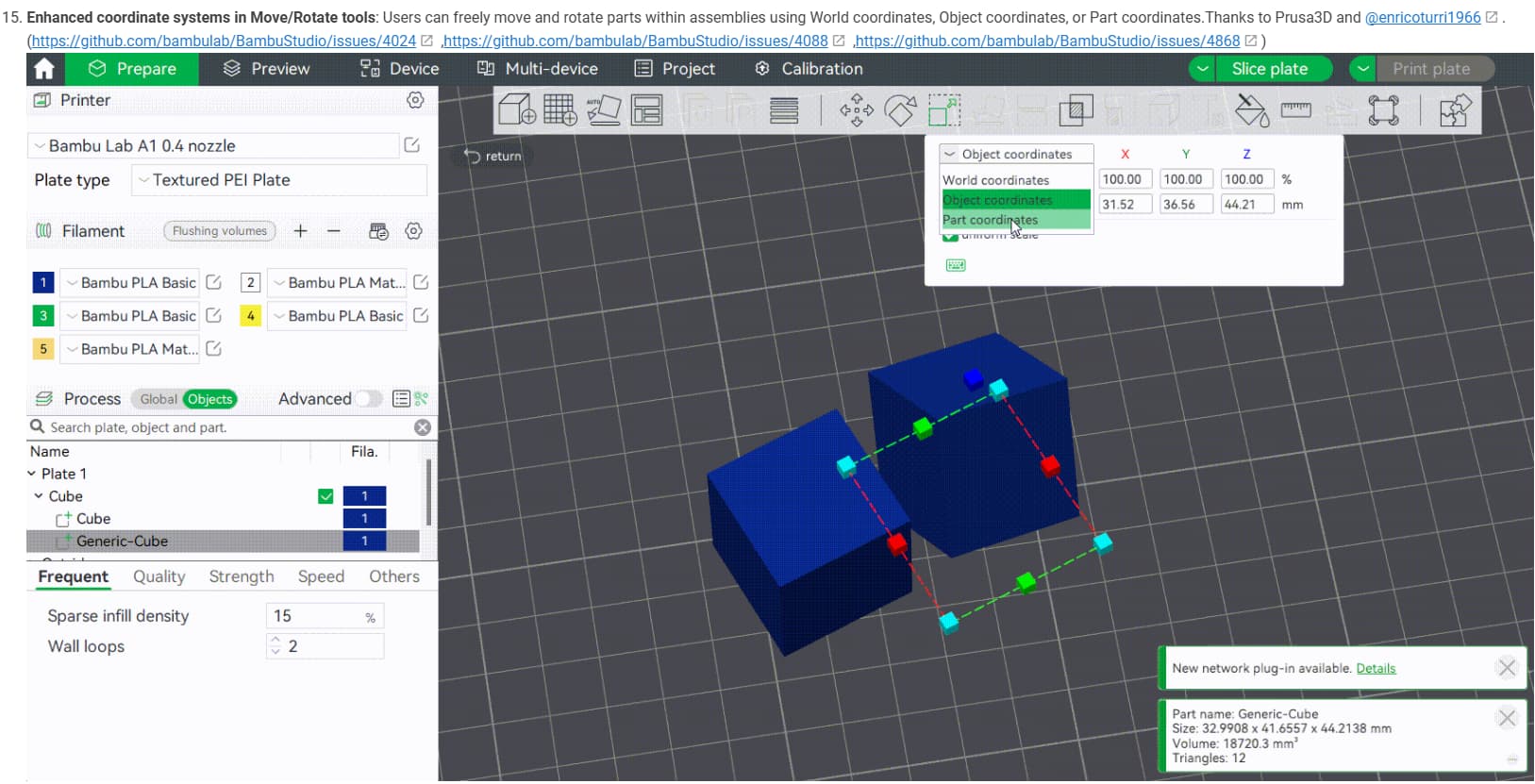
Task: Open the @enricoturri1966 profile link
Action: click(1423, 17)
